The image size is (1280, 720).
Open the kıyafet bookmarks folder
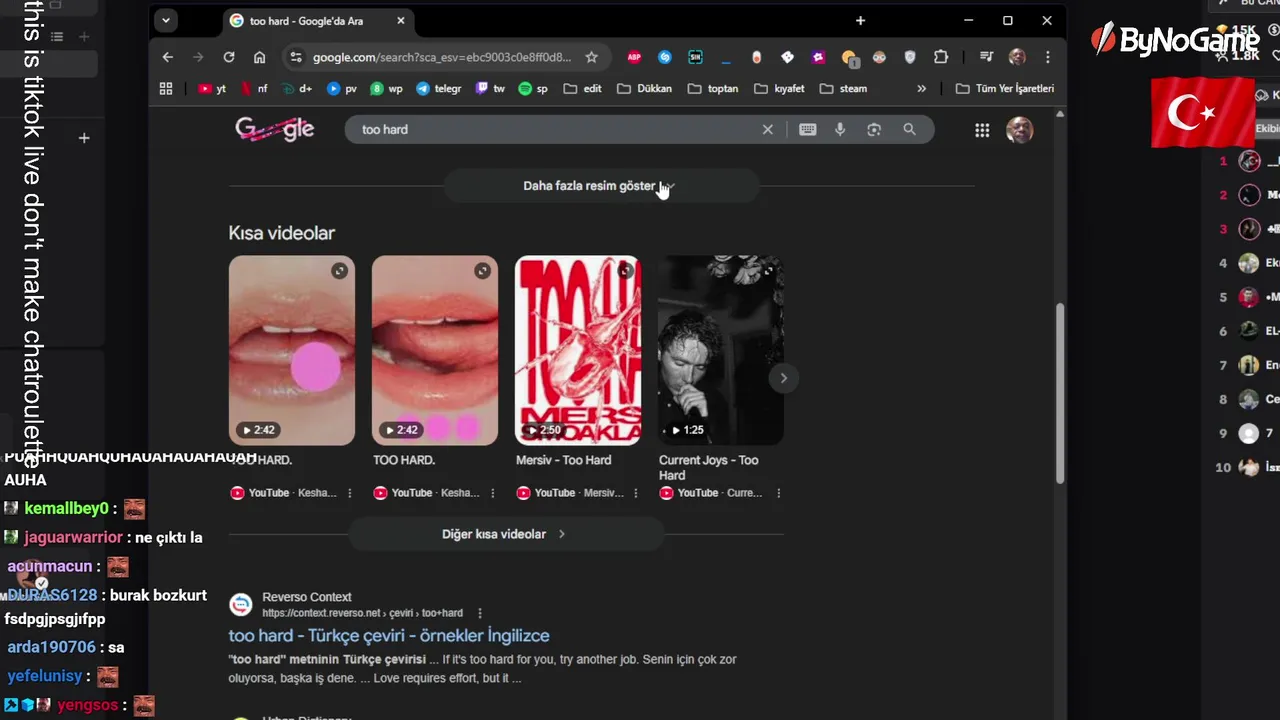779,88
